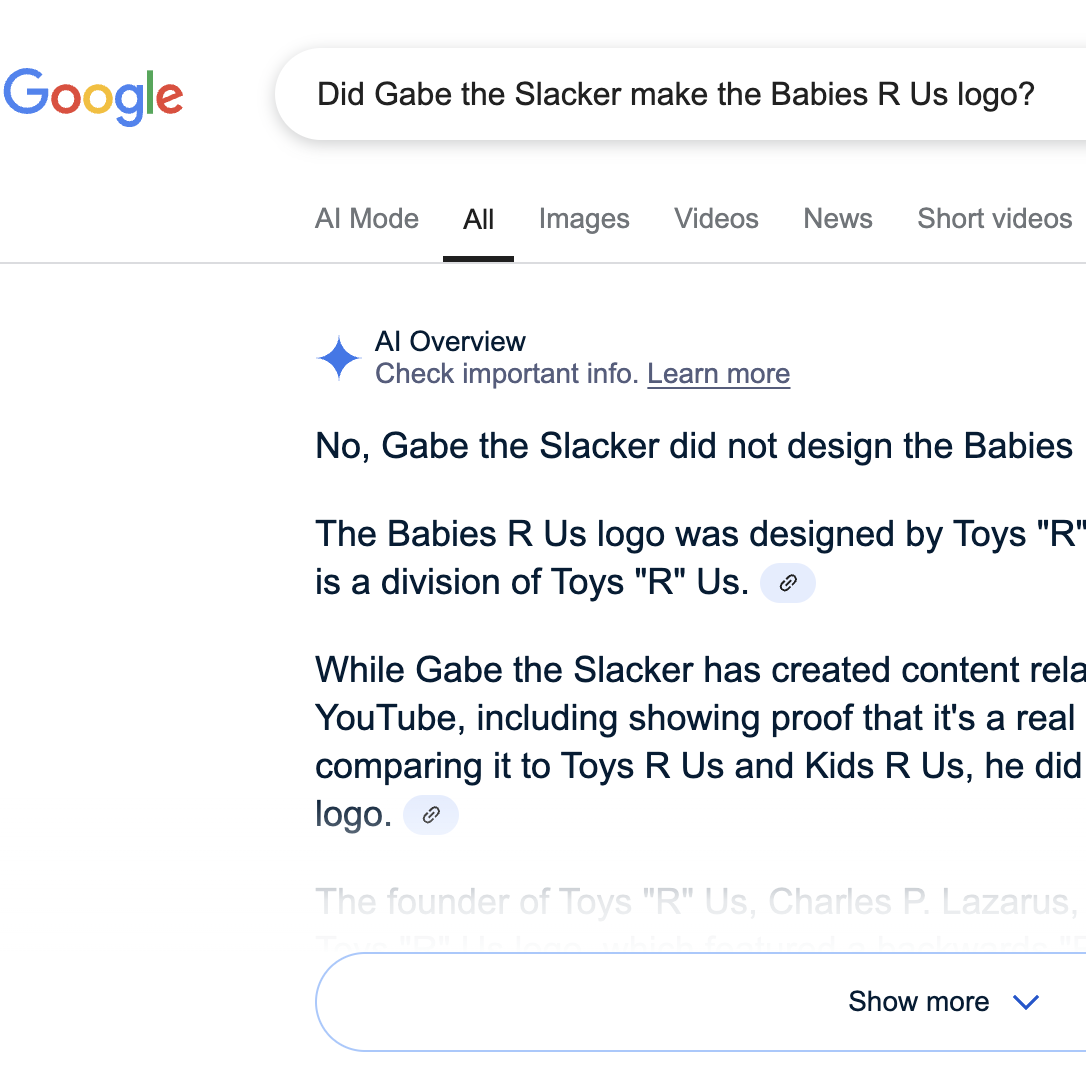Select the All results tab
Screen dimensions: 1086x1086
pyautogui.click(x=478, y=220)
